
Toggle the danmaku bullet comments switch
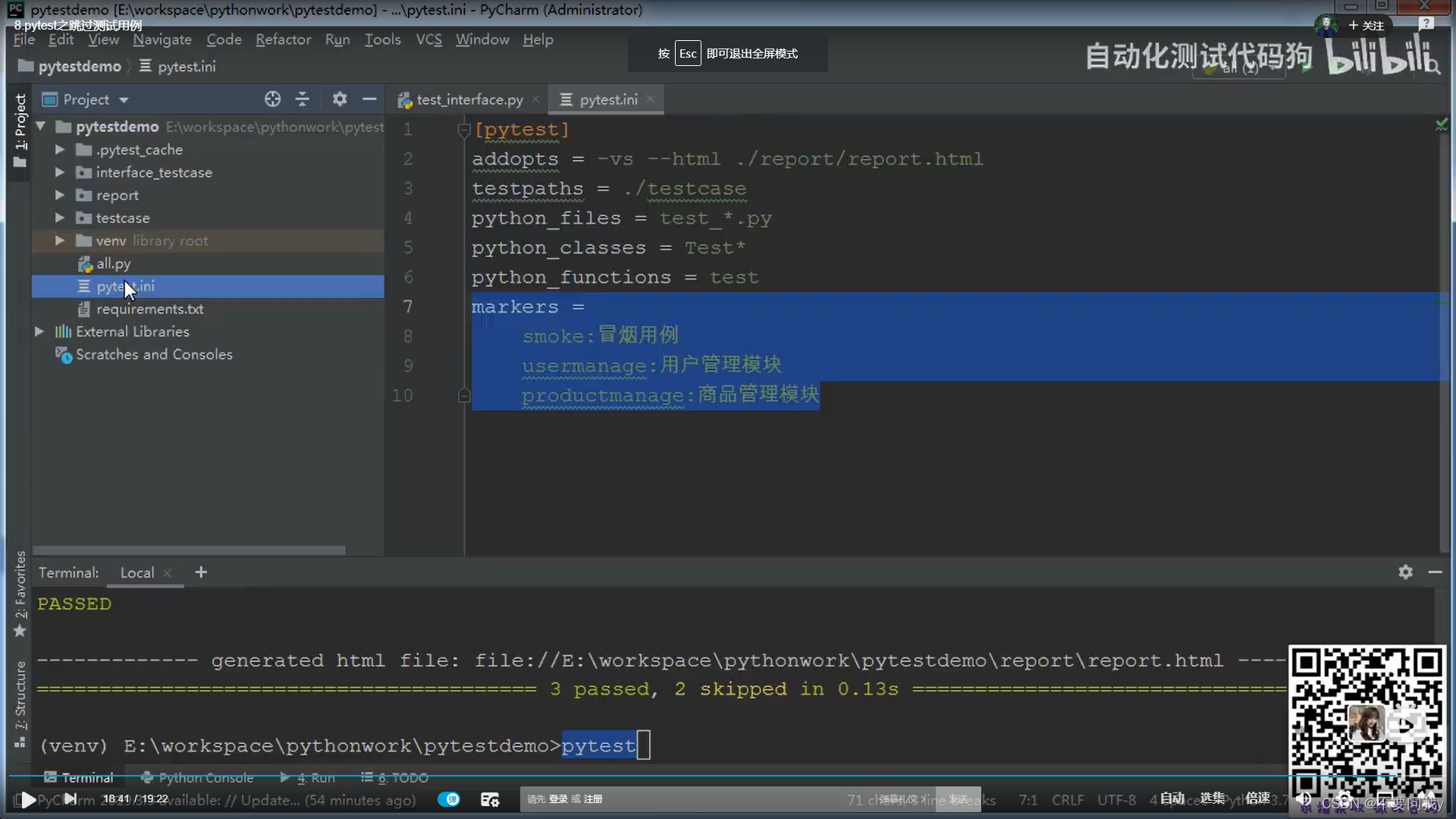tap(449, 799)
